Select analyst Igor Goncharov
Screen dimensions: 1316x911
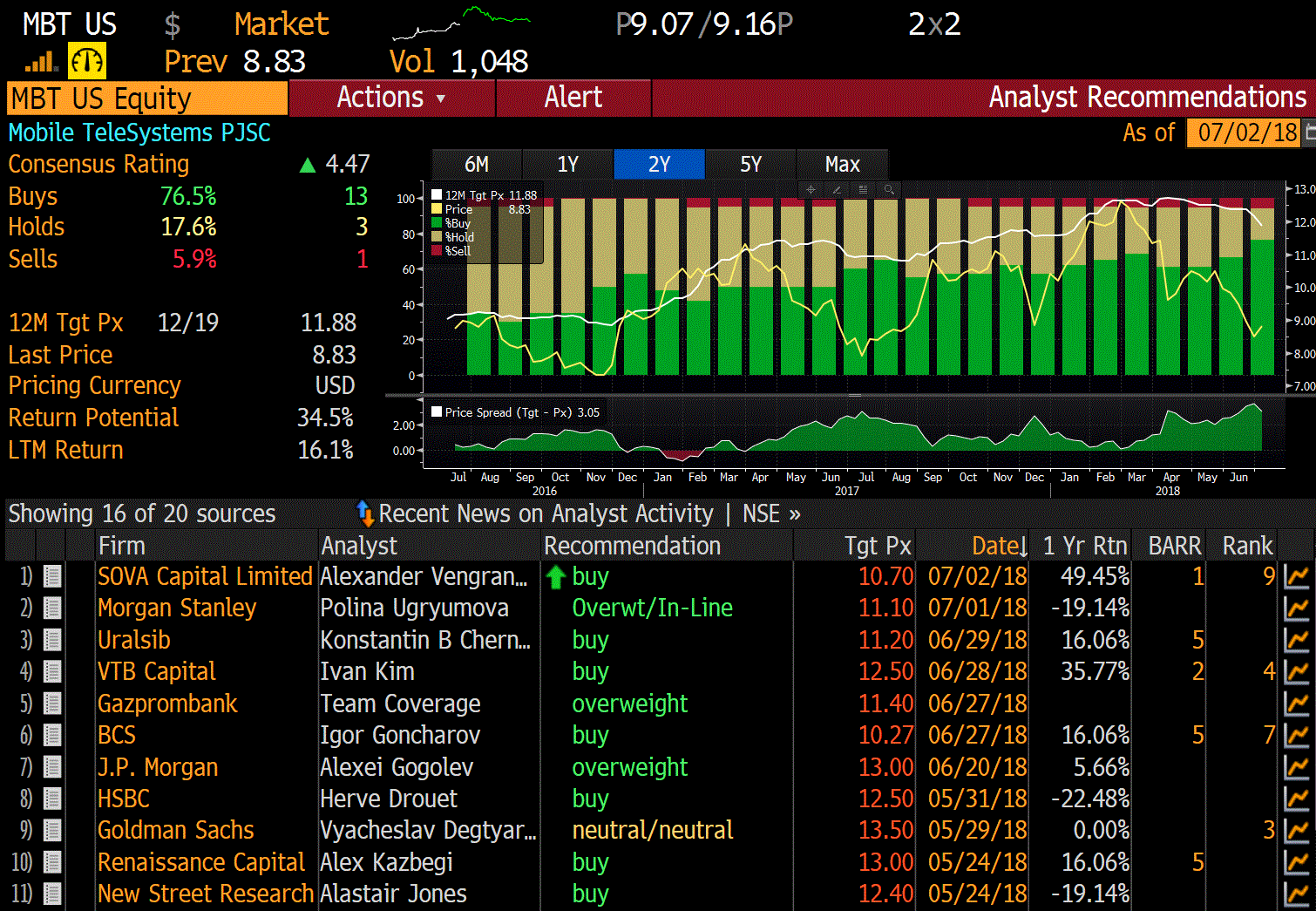click(x=400, y=736)
